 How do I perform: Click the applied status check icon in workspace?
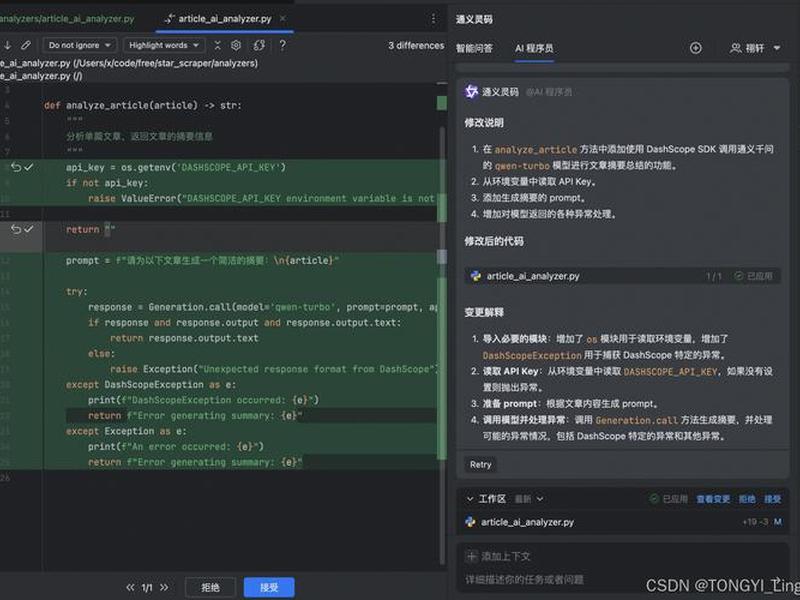pos(654,498)
